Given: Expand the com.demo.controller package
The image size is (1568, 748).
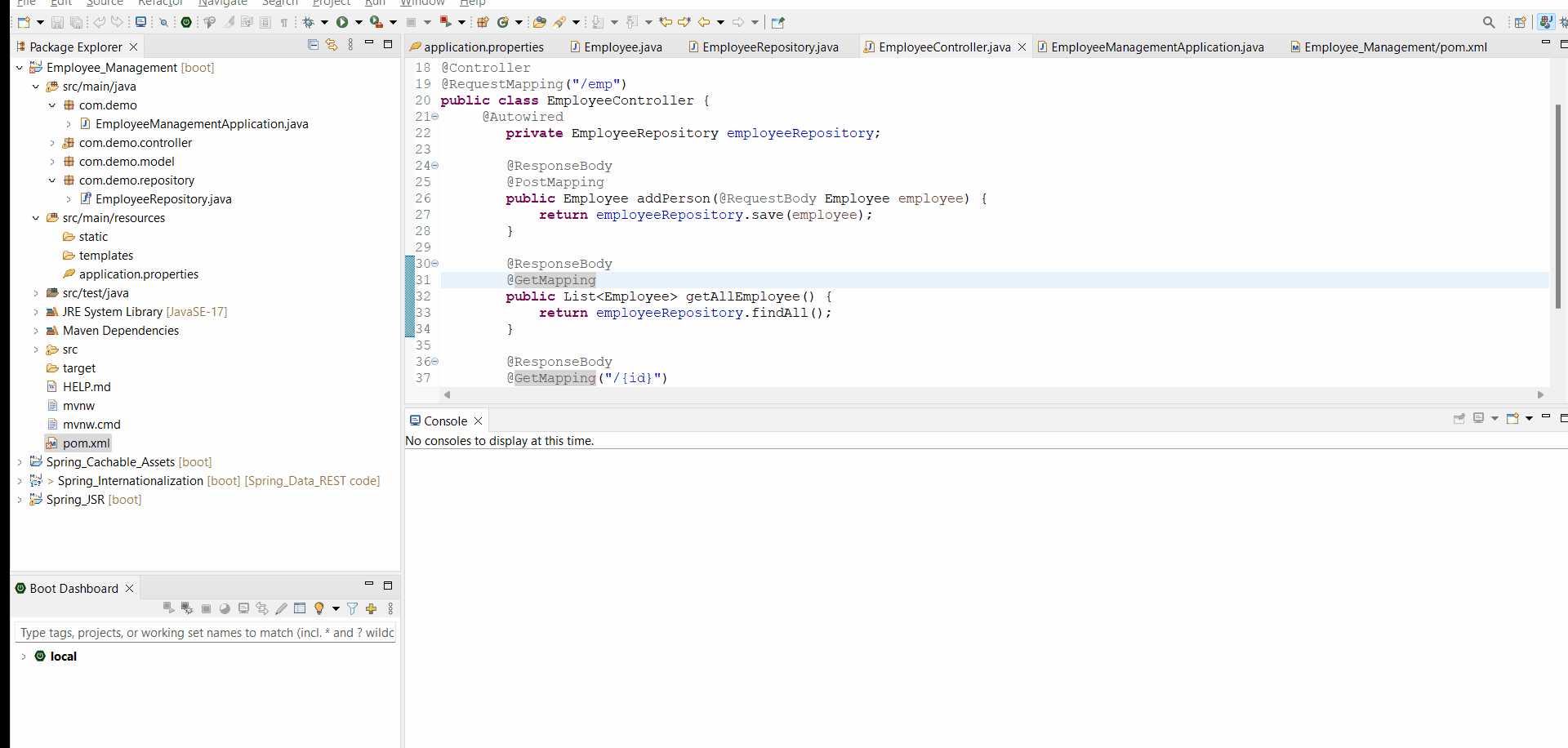Looking at the screenshot, I should [x=52, y=143].
